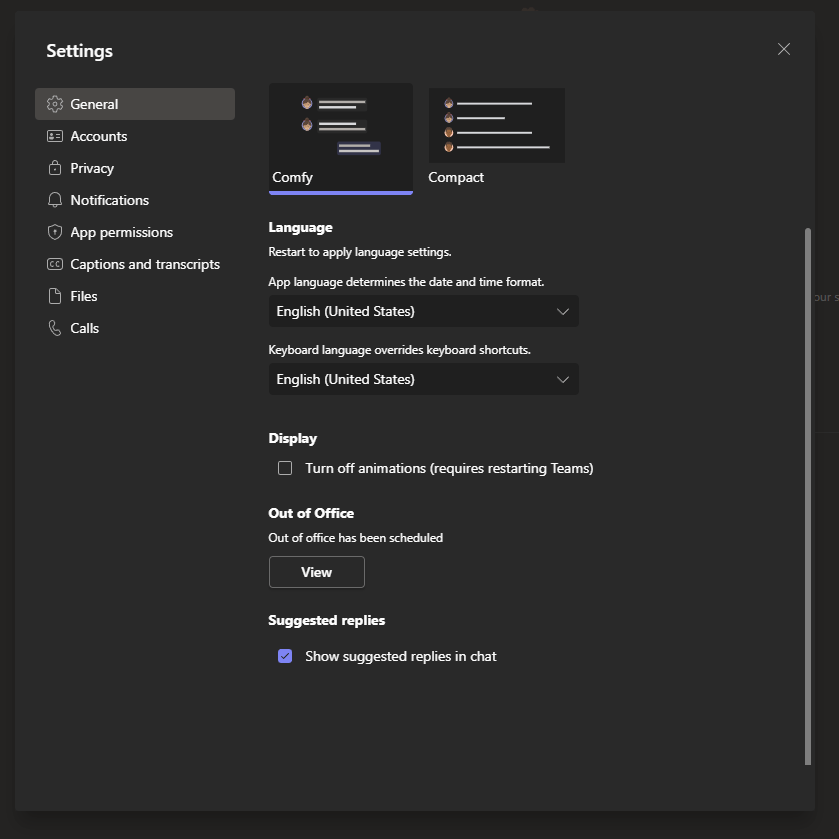Screen dimensions: 839x839
Task: Click the Accounts card icon
Action: pyautogui.click(x=55, y=136)
